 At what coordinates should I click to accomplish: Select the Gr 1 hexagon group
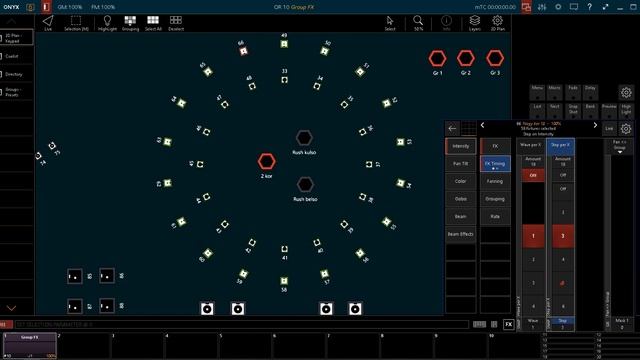click(437, 58)
